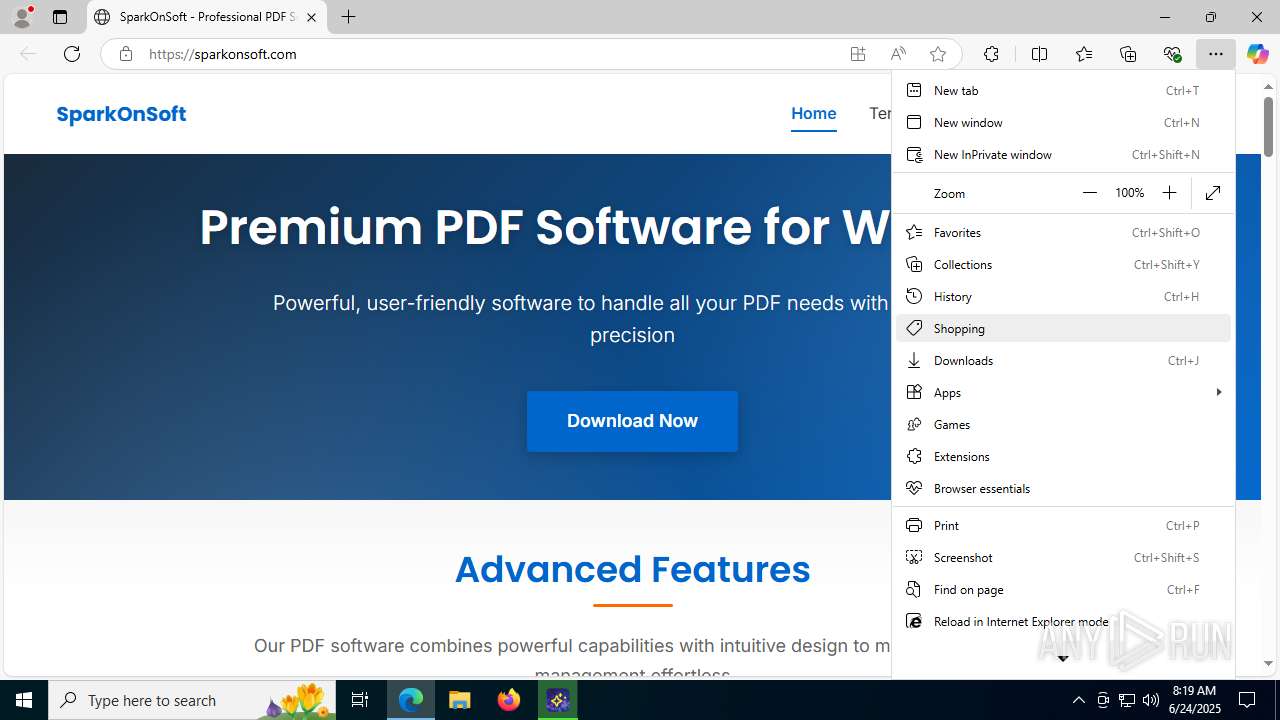The height and width of the screenshot is (720, 1280).
Task: Open a new tab with plus button
Action: (x=348, y=17)
